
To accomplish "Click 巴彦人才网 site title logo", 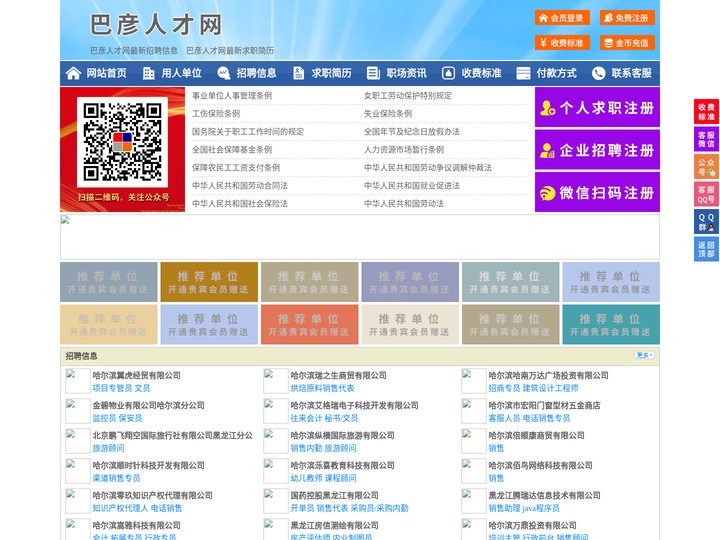I will click(x=156, y=25).
